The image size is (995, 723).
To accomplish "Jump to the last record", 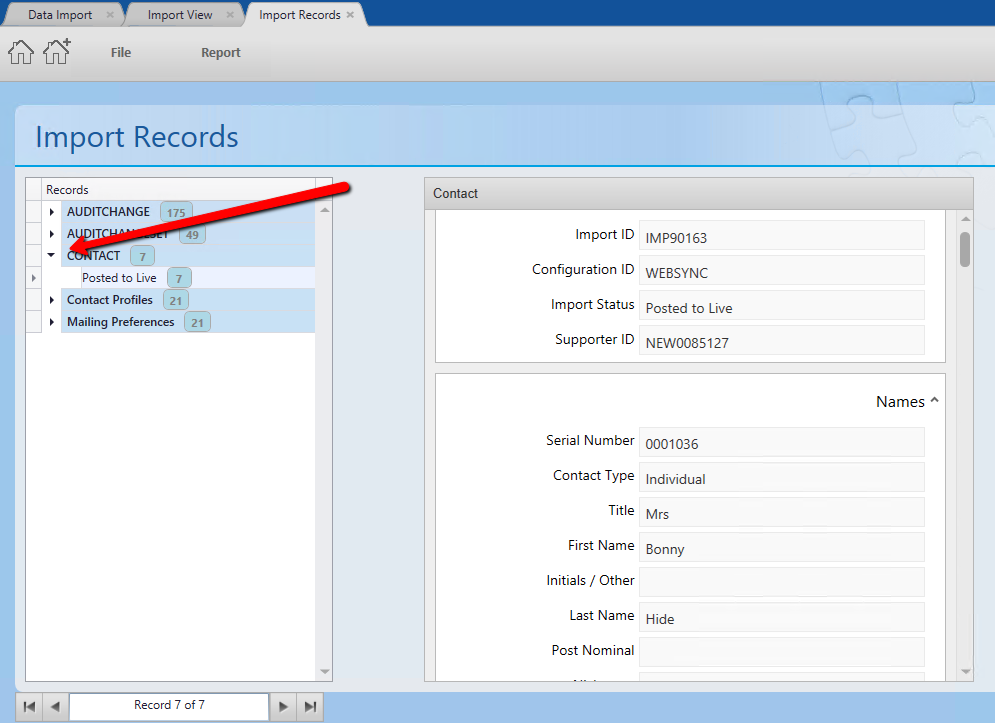I will point(311,706).
